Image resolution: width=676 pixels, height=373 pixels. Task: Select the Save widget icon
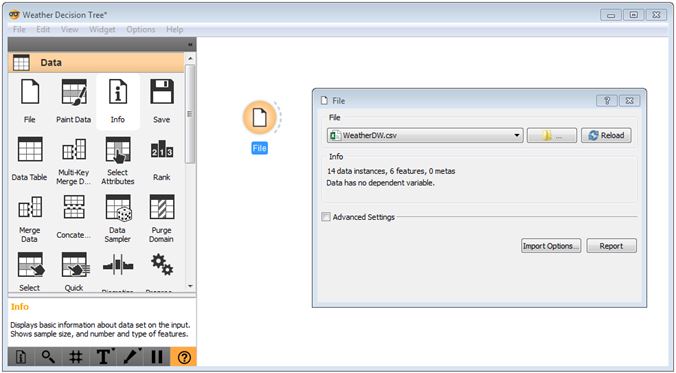[162, 91]
